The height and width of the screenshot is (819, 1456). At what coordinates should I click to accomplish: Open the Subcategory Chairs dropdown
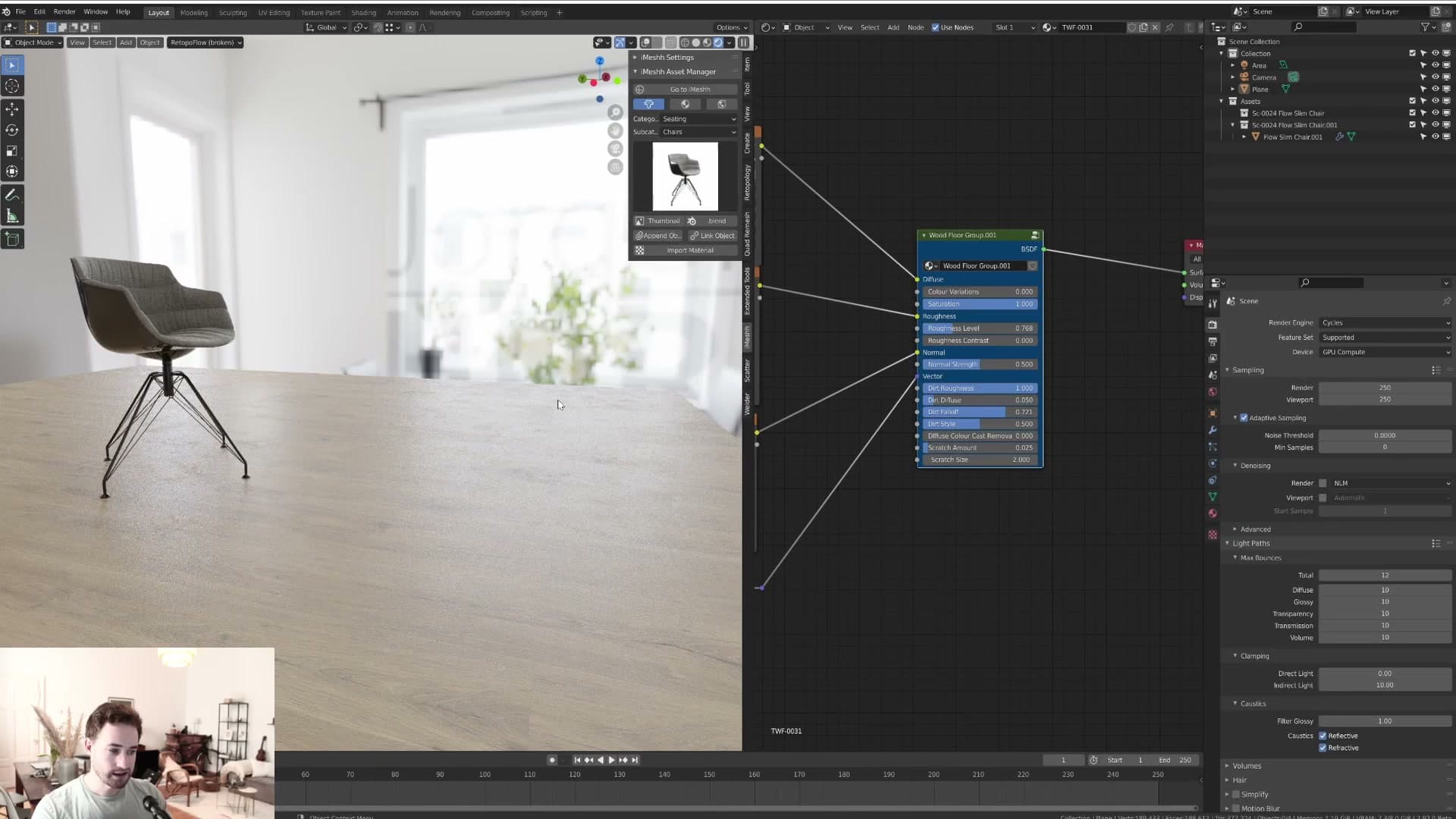coord(698,132)
